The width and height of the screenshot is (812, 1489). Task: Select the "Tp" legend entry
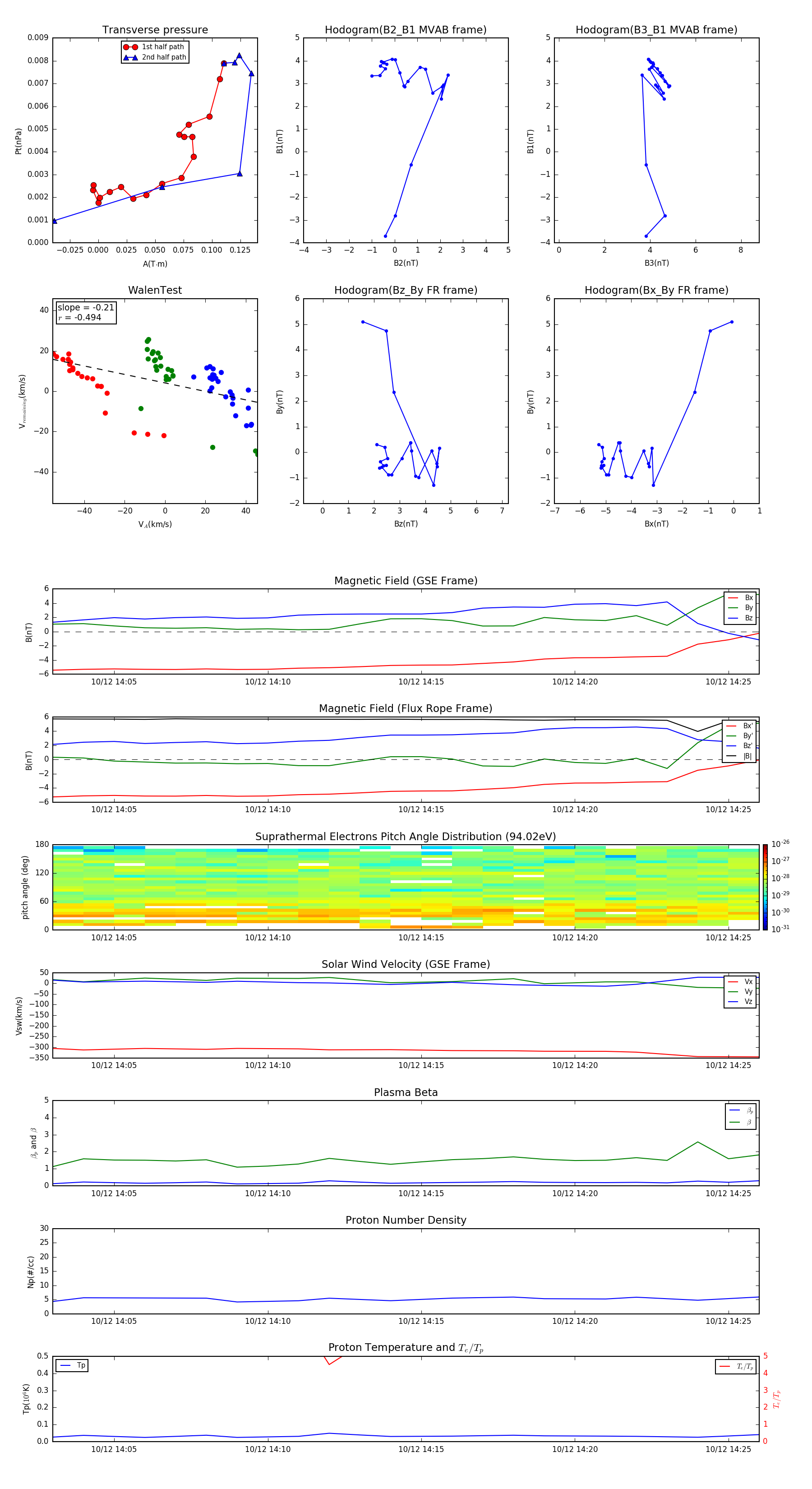pyautogui.click(x=72, y=1366)
